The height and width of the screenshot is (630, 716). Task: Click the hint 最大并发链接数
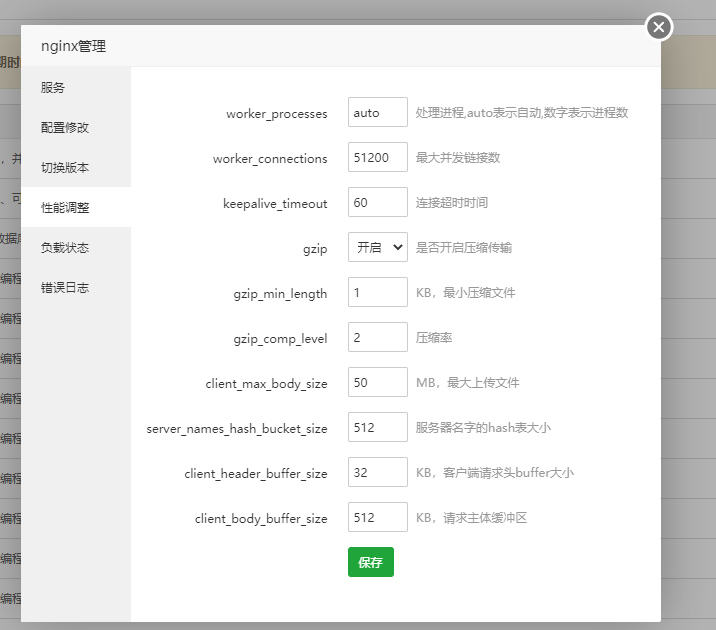pyautogui.click(x=458, y=158)
